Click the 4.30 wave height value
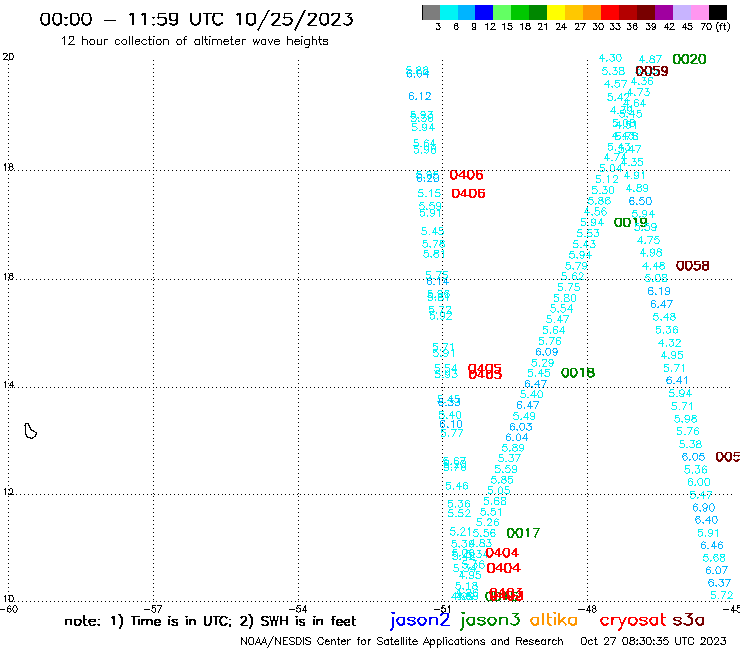 (610, 58)
